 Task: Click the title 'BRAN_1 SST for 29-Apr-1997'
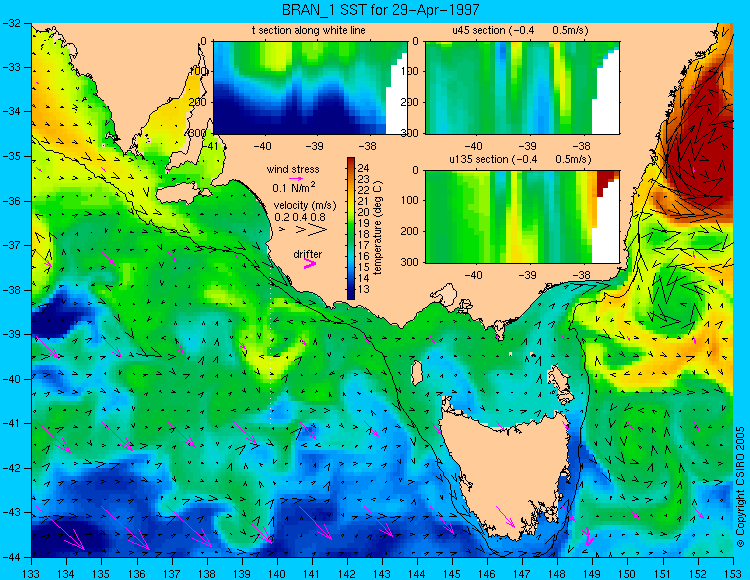[380, 10]
